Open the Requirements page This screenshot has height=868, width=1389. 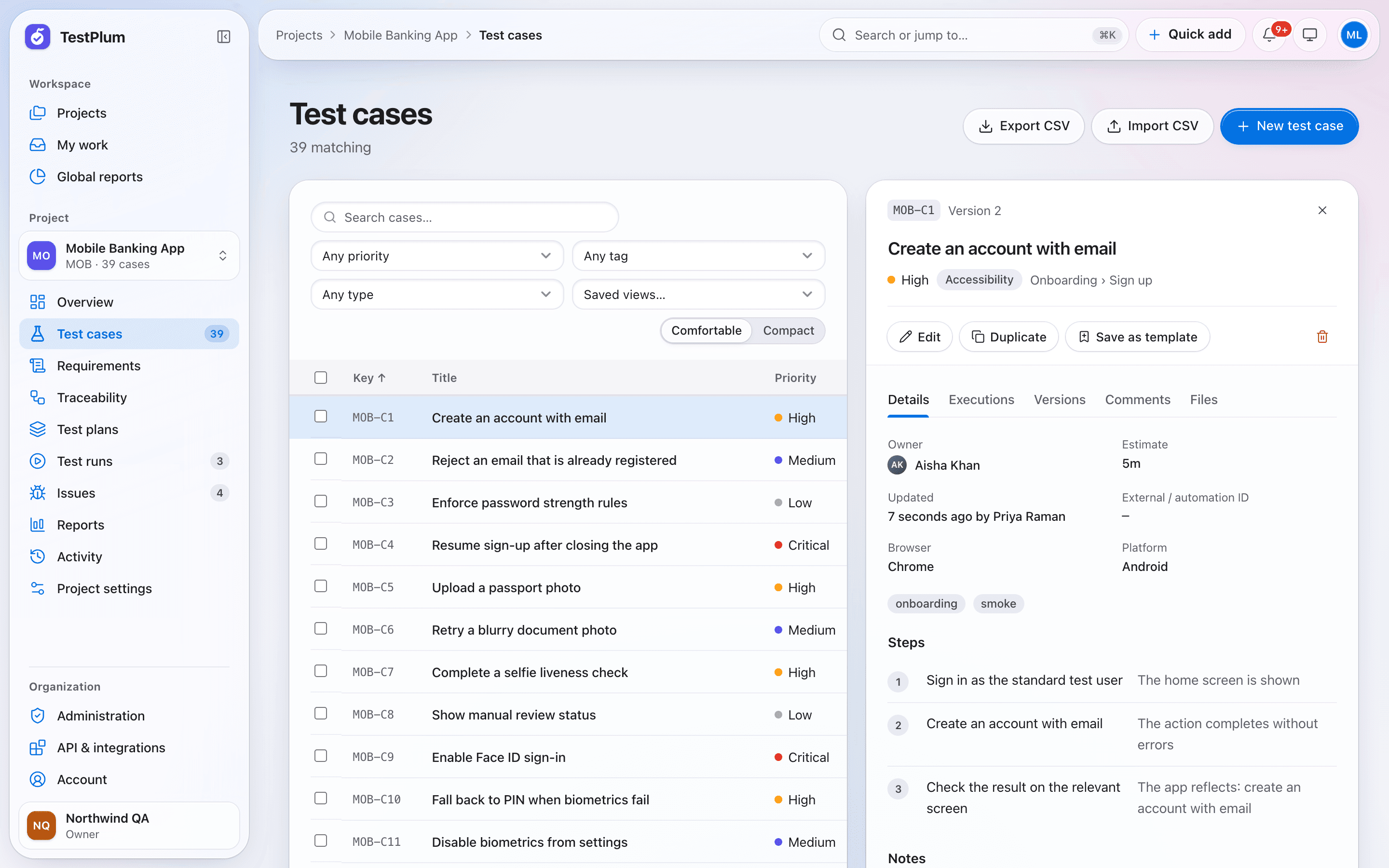pyautogui.click(x=129, y=366)
